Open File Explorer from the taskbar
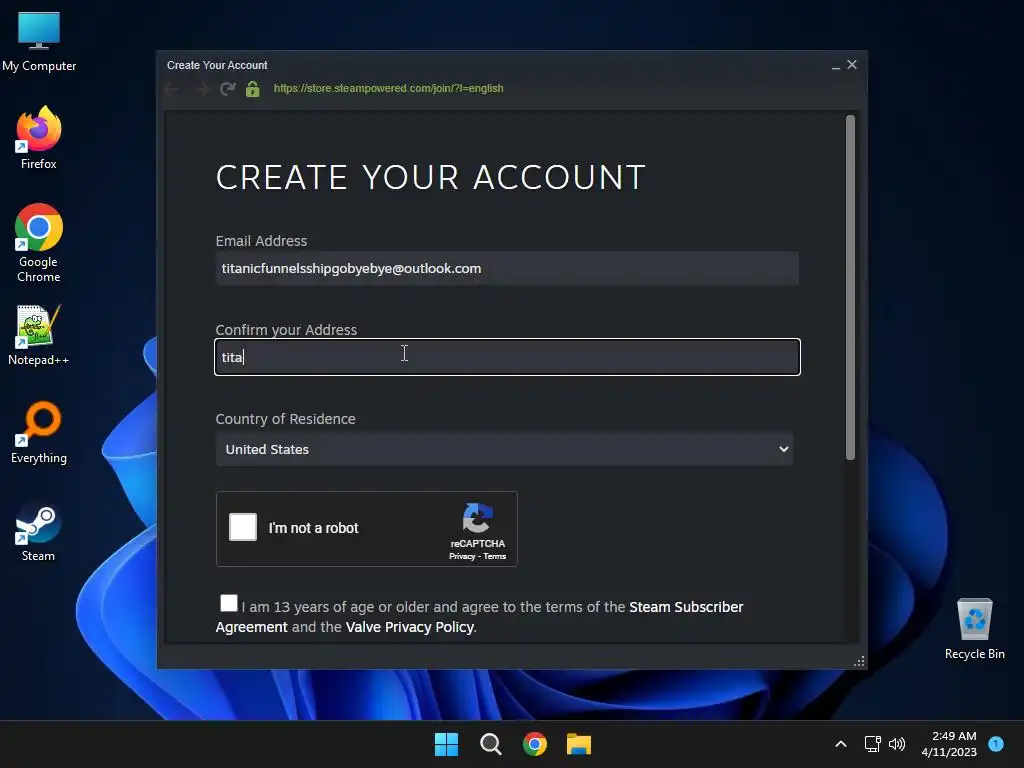 point(579,744)
